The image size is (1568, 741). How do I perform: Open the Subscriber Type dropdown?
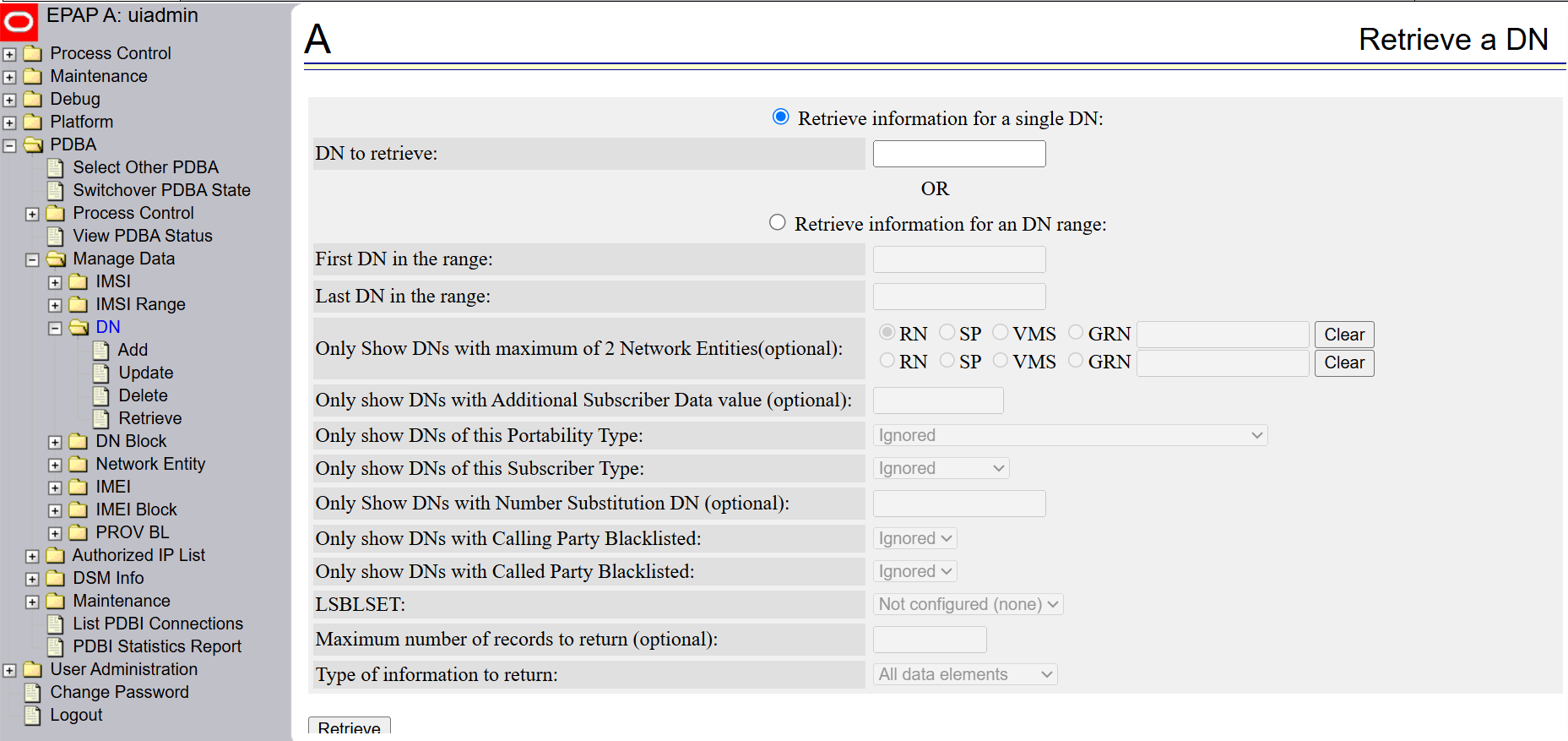pyautogui.click(x=941, y=468)
